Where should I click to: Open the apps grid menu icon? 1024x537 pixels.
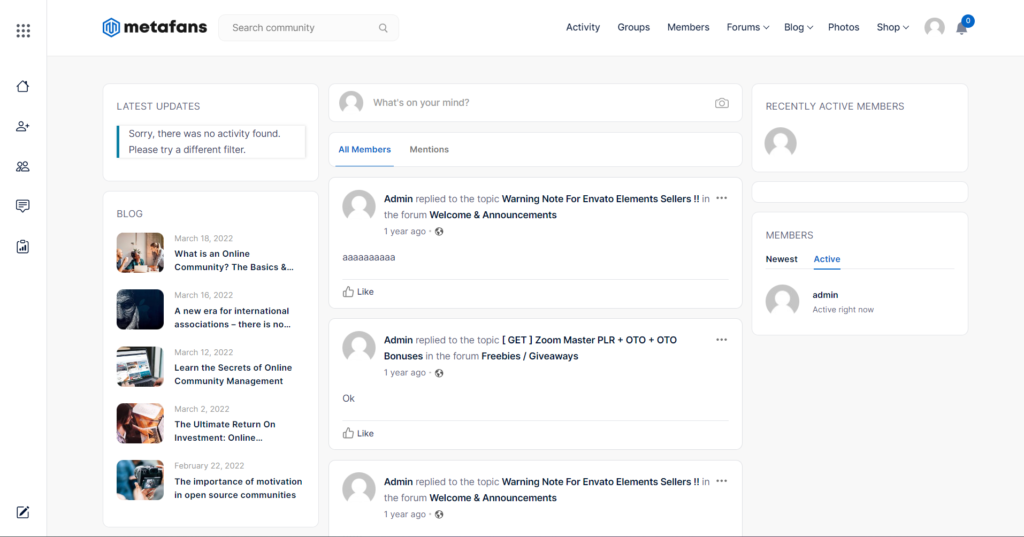(23, 31)
